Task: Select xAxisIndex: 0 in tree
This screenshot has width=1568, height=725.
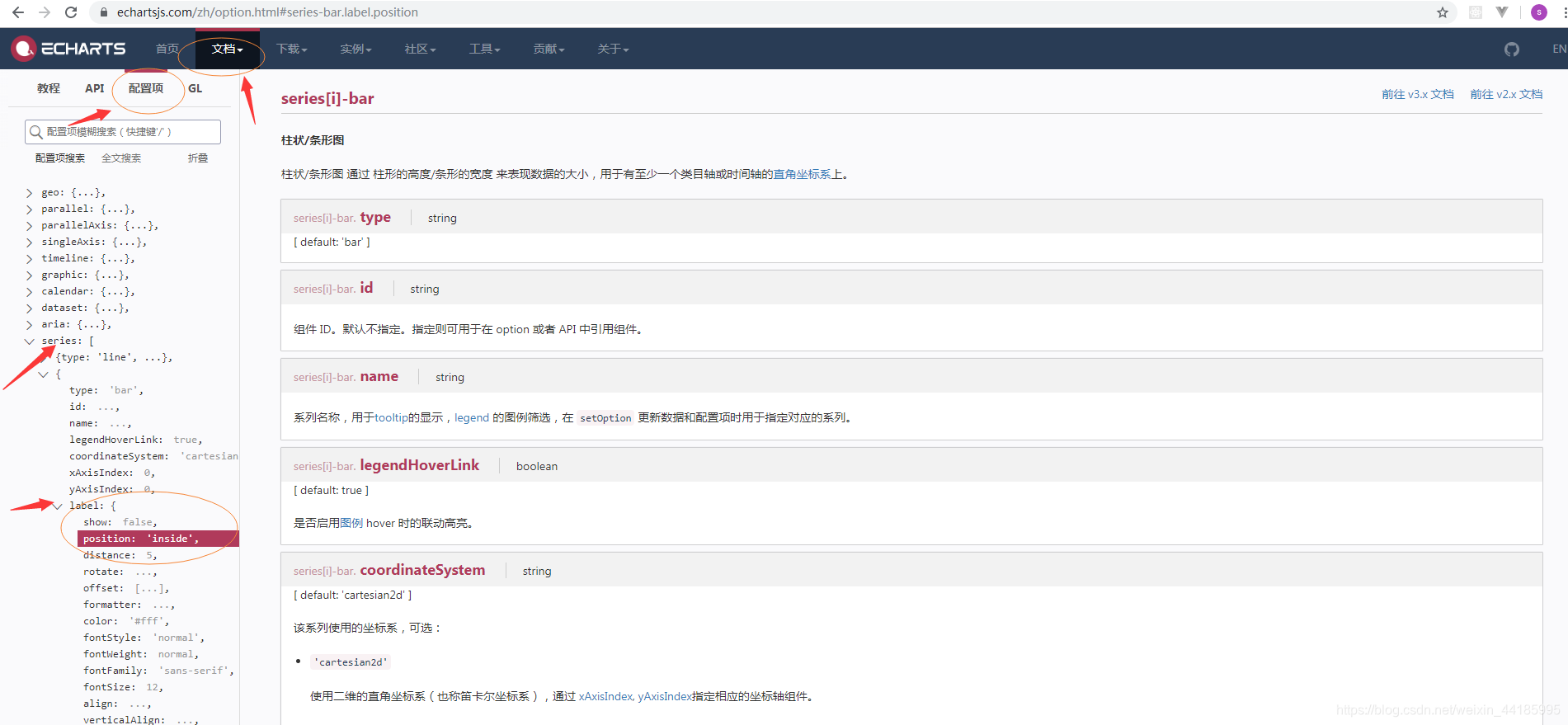Action: tap(112, 473)
